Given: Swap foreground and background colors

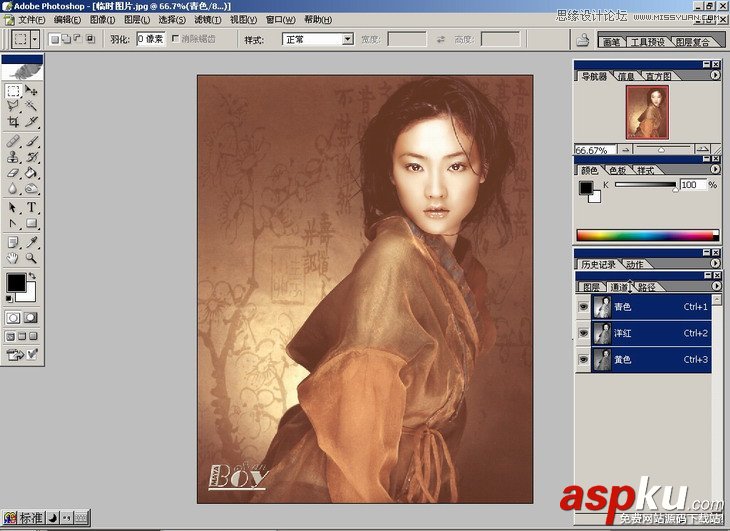Looking at the screenshot, I should [32, 276].
